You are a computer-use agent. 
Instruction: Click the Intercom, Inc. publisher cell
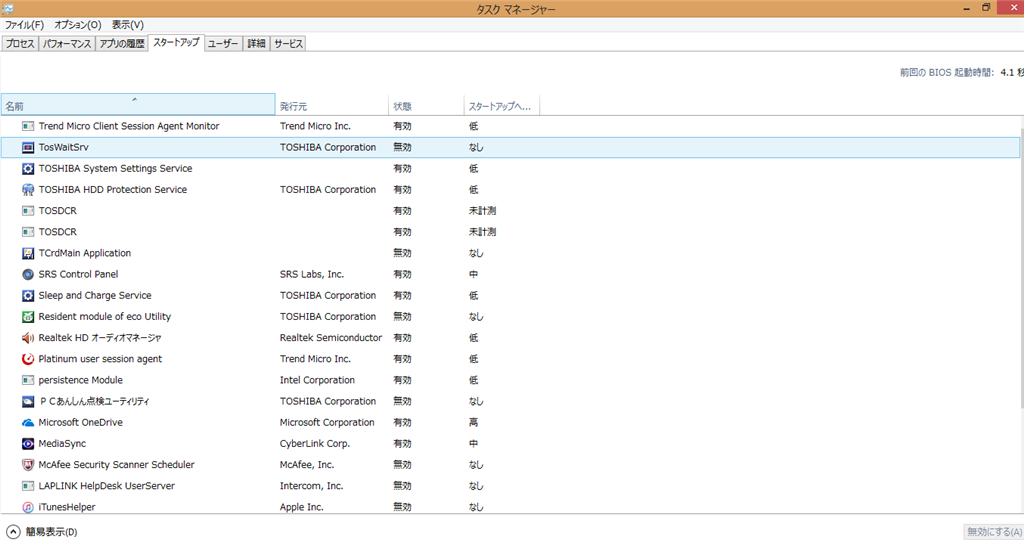(x=311, y=486)
